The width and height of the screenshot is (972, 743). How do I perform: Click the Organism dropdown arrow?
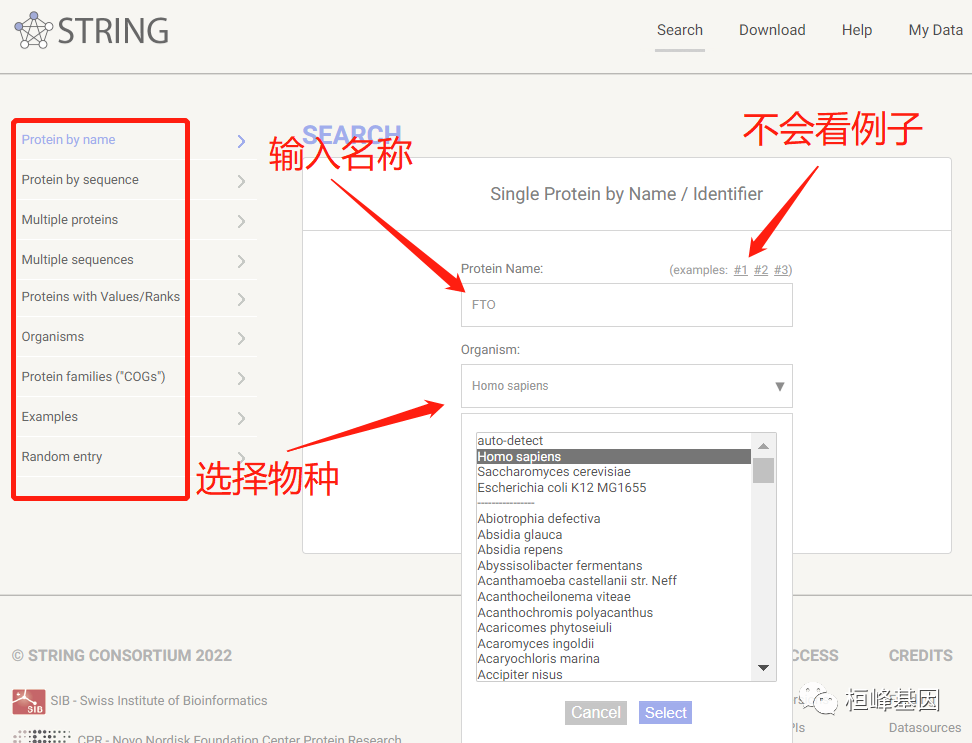point(780,386)
